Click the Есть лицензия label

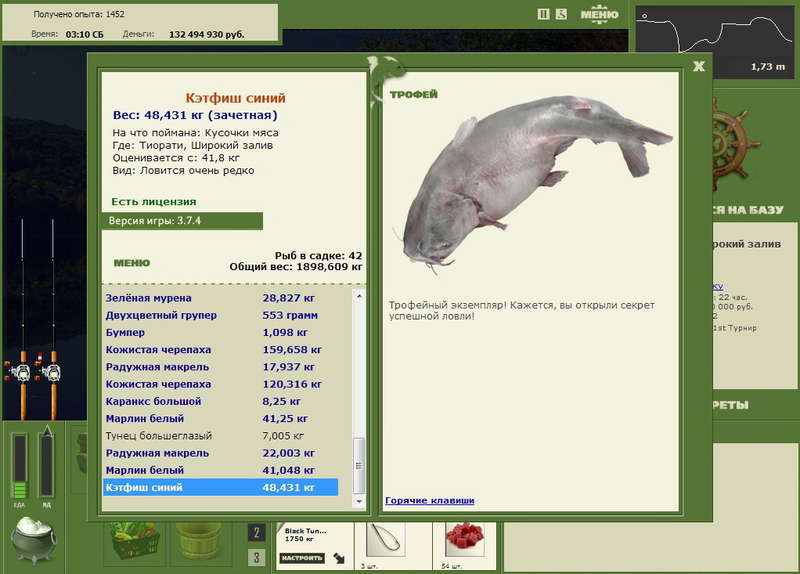pos(154,202)
